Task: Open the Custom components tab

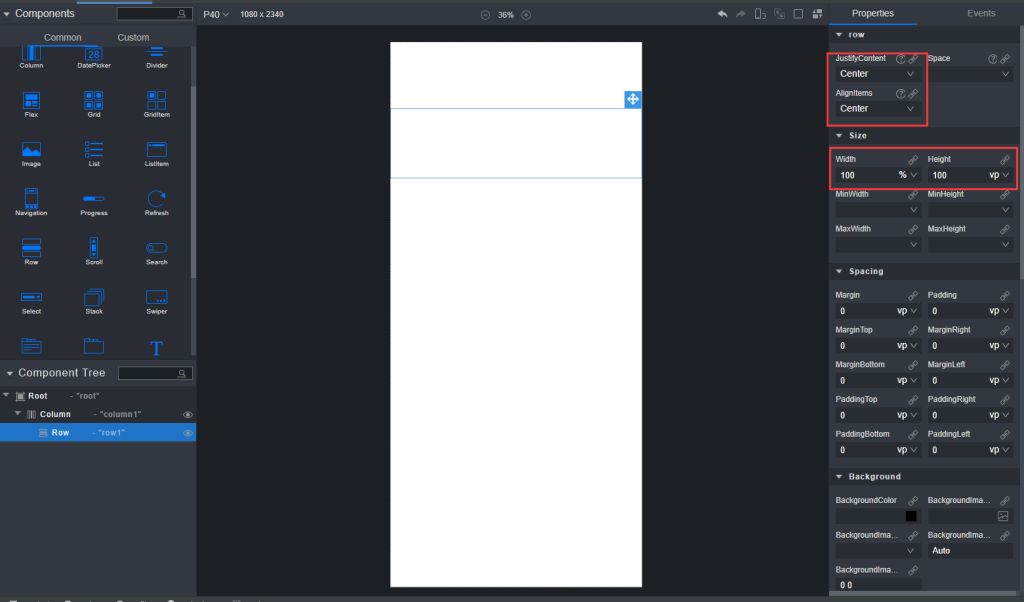Action: tap(133, 37)
